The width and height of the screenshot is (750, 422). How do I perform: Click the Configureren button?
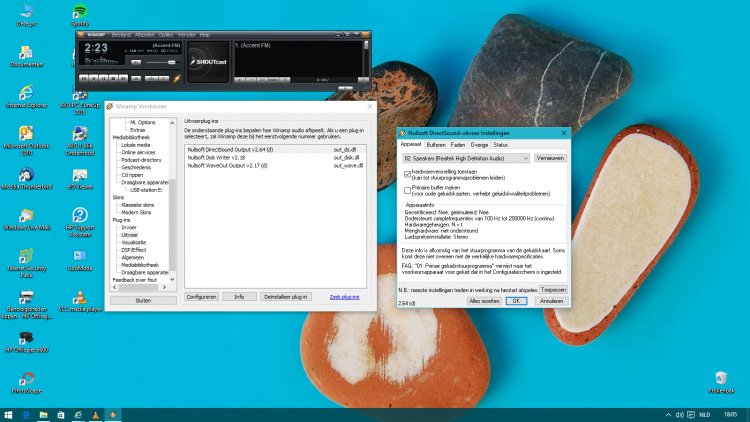pos(201,297)
